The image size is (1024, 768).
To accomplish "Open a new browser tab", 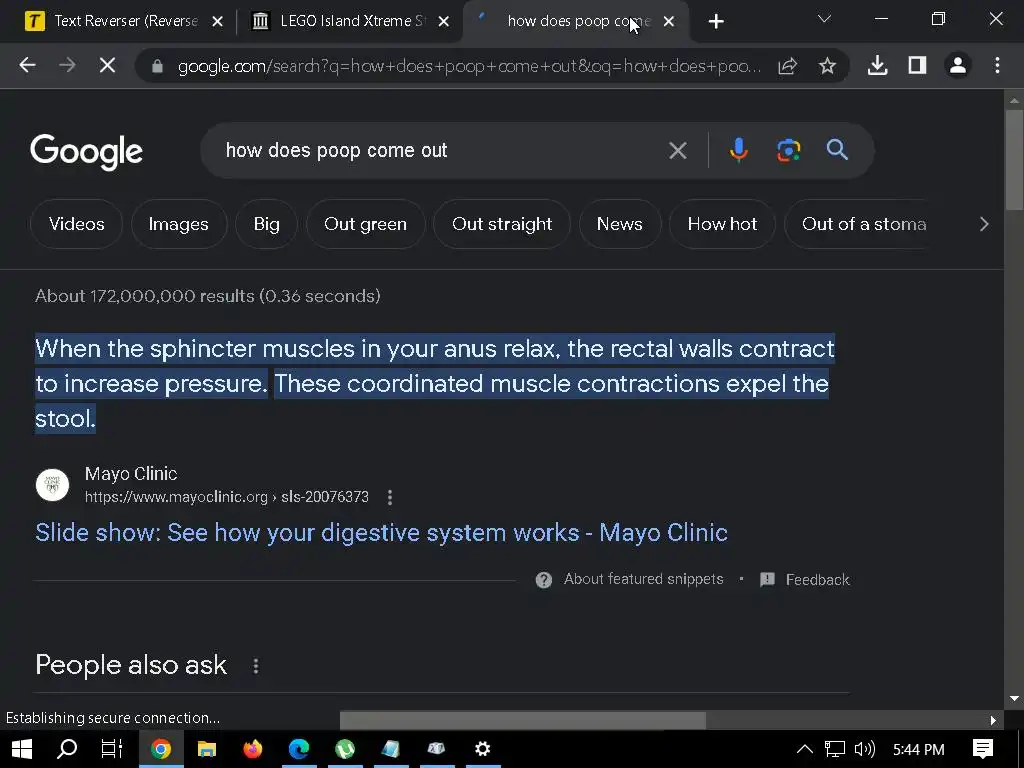I will click(716, 22).
